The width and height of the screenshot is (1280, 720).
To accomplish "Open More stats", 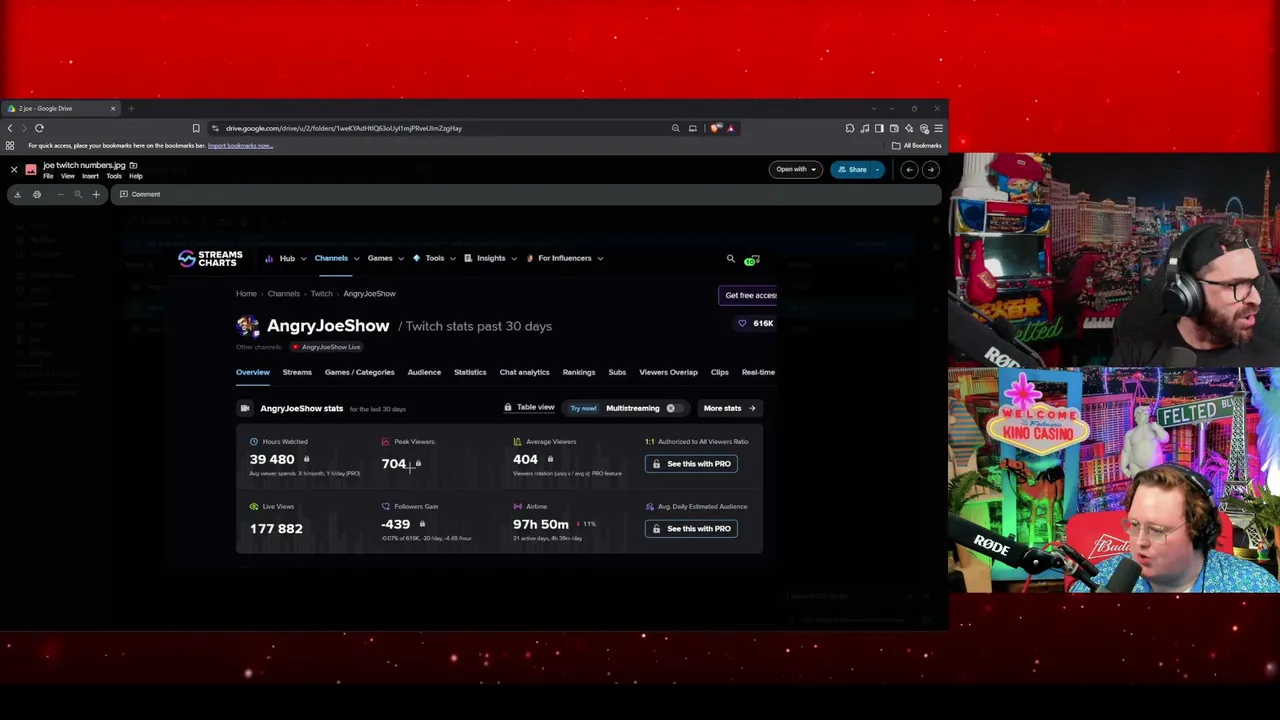I will pyautogui.click(x=729, y=408).
